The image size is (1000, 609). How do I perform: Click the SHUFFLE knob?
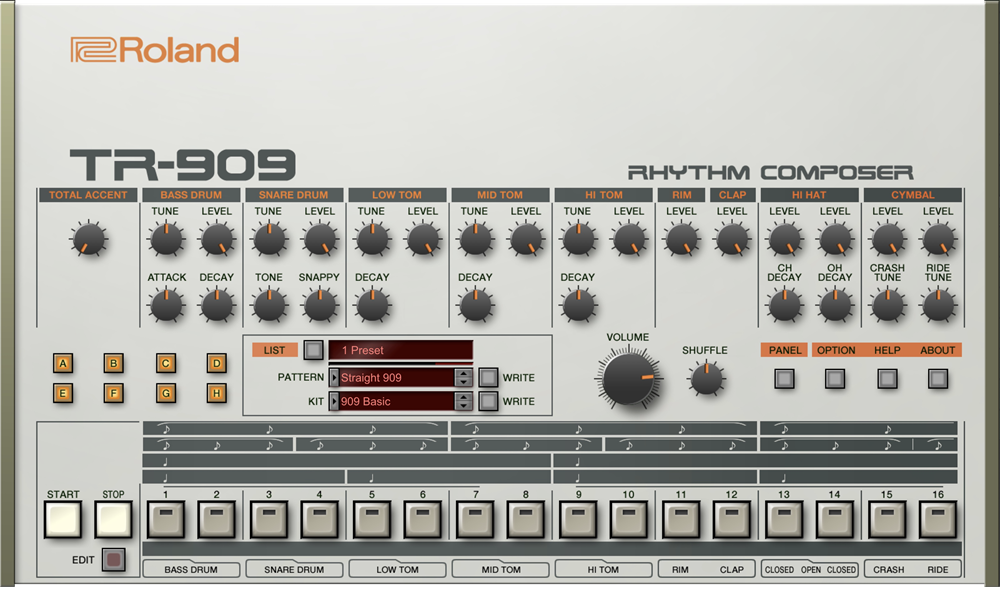706,379
